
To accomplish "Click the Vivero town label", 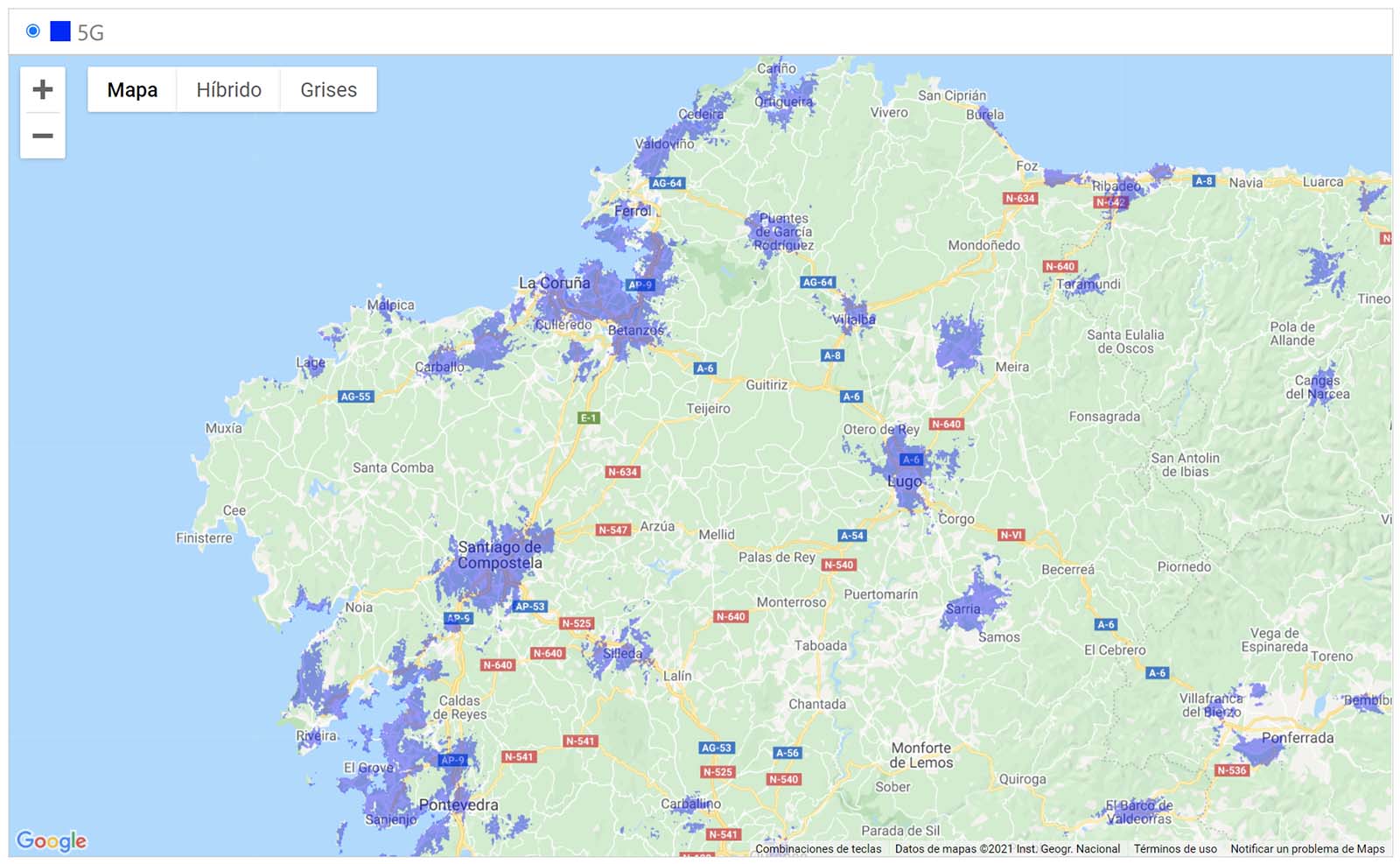I will 889,112.
